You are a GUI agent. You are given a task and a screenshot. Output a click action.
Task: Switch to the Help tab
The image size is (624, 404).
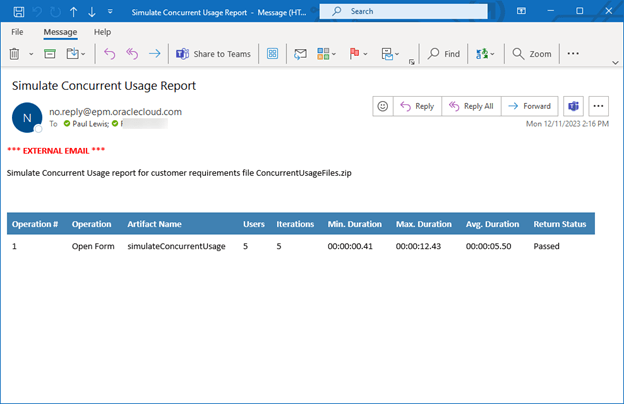click(102, 32)
